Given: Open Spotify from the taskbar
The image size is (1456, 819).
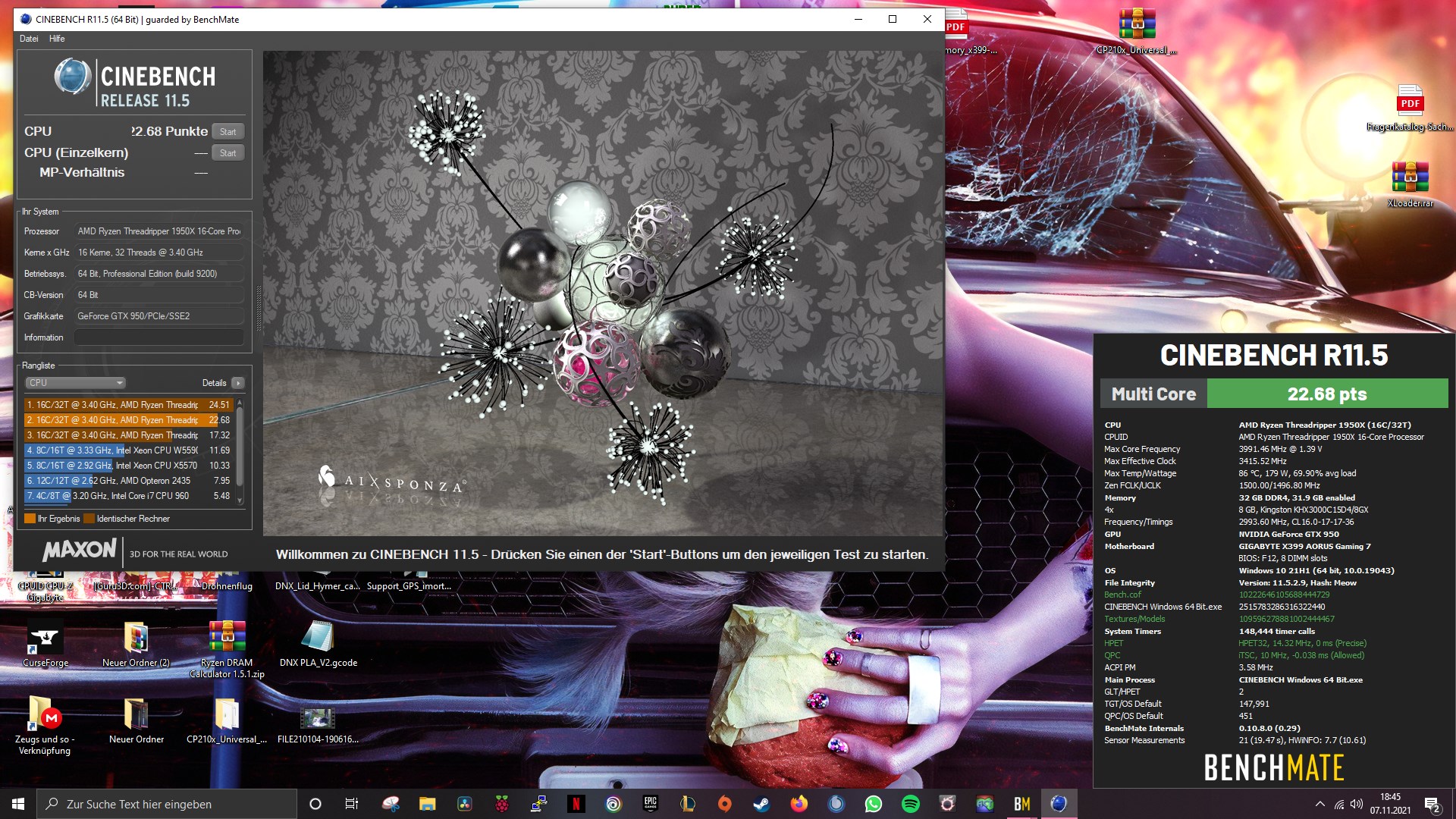Looking at the screenshot, I should (910, 804).
